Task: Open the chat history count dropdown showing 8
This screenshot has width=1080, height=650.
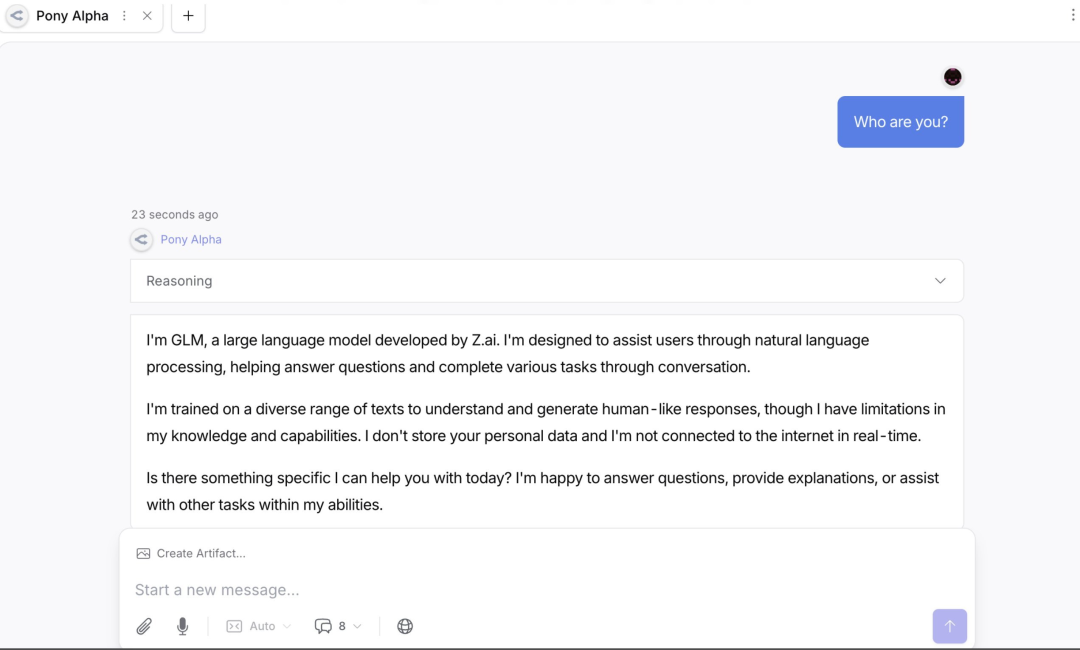Action: pyautogui.click(x=338, y=626)
